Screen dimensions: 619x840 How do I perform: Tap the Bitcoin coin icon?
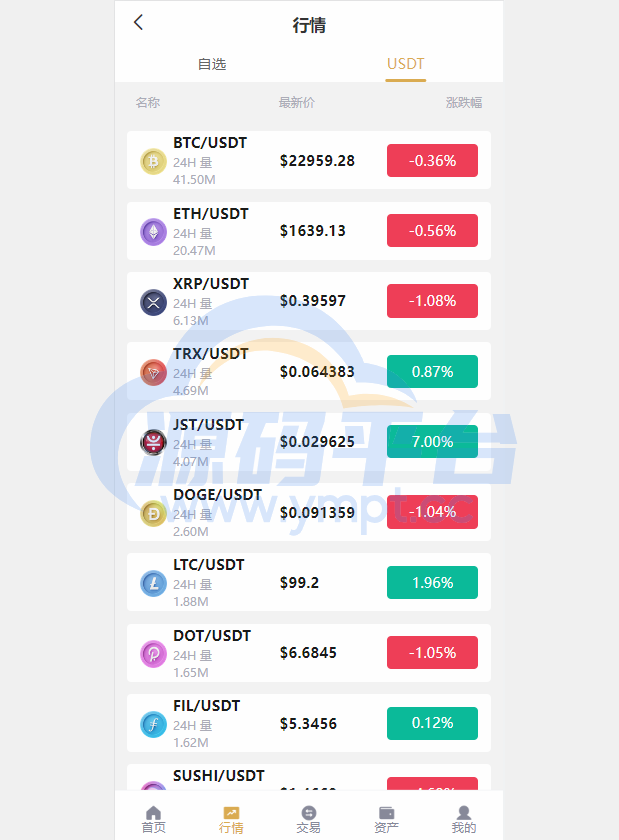click(153, 161)
